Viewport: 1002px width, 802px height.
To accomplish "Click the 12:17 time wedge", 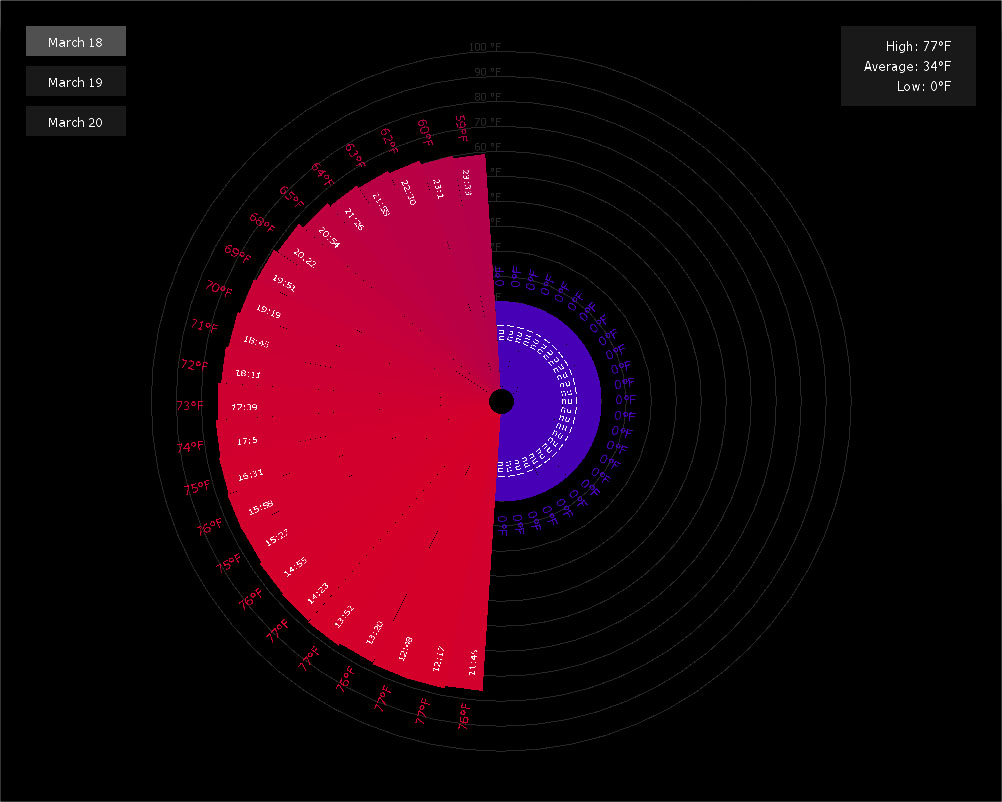I will pos(438,657).
